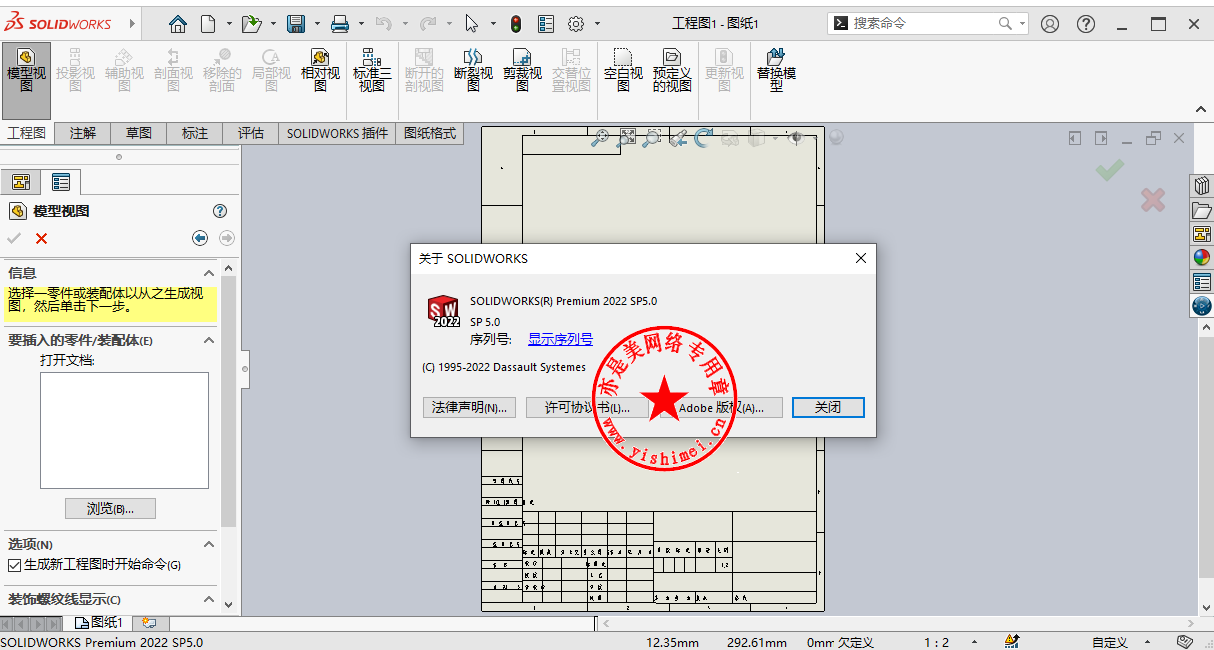Switch to 图纸格式 tab
The height and width of the screenshot is (650, 1214).
point(430,133)
